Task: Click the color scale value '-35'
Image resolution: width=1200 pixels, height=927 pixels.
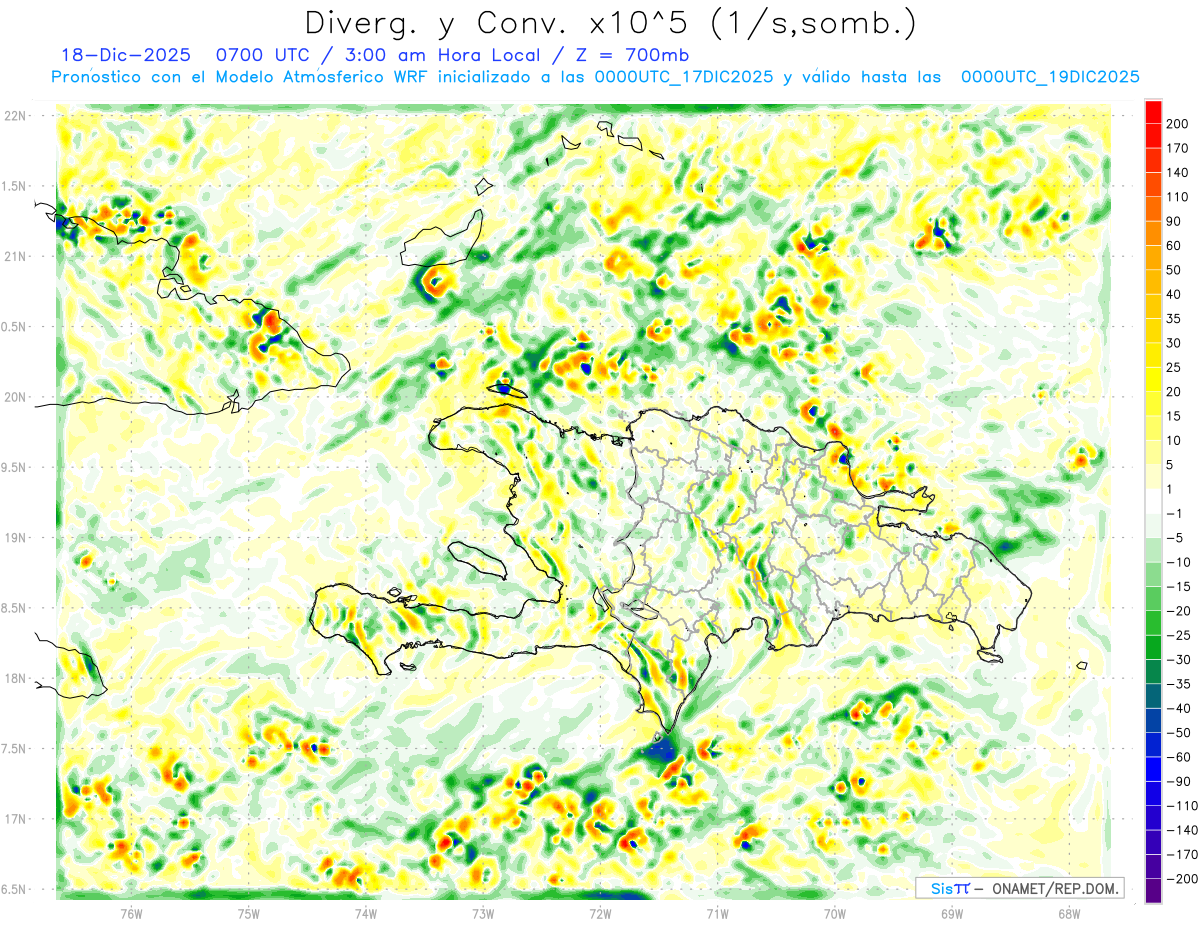Action: tap(1178, 684)
